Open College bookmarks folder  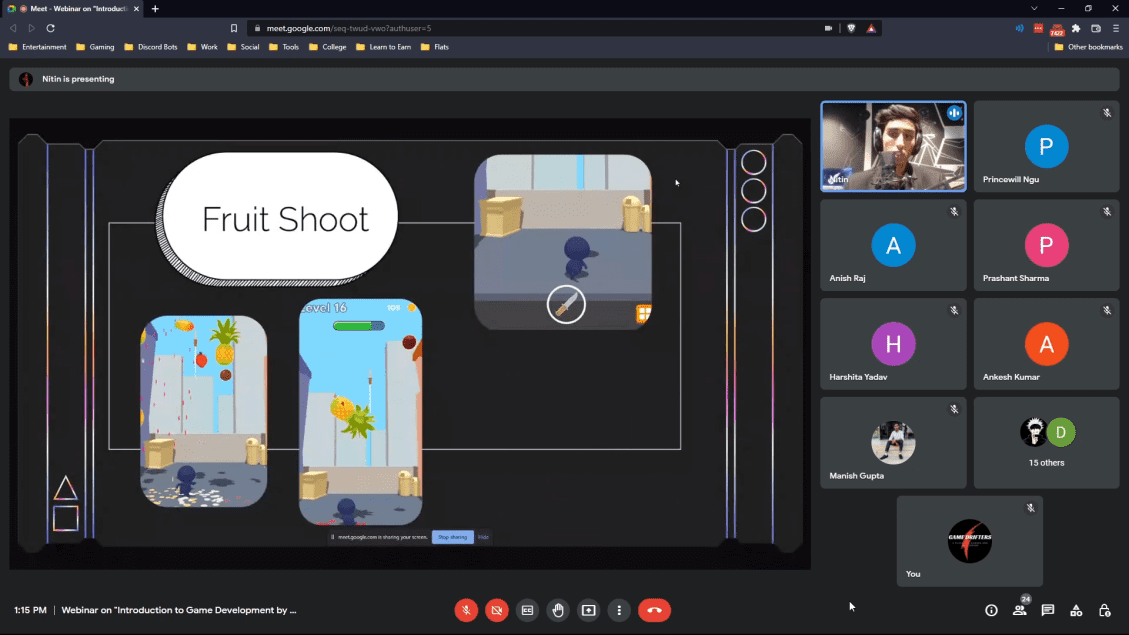tap(328, 47)
